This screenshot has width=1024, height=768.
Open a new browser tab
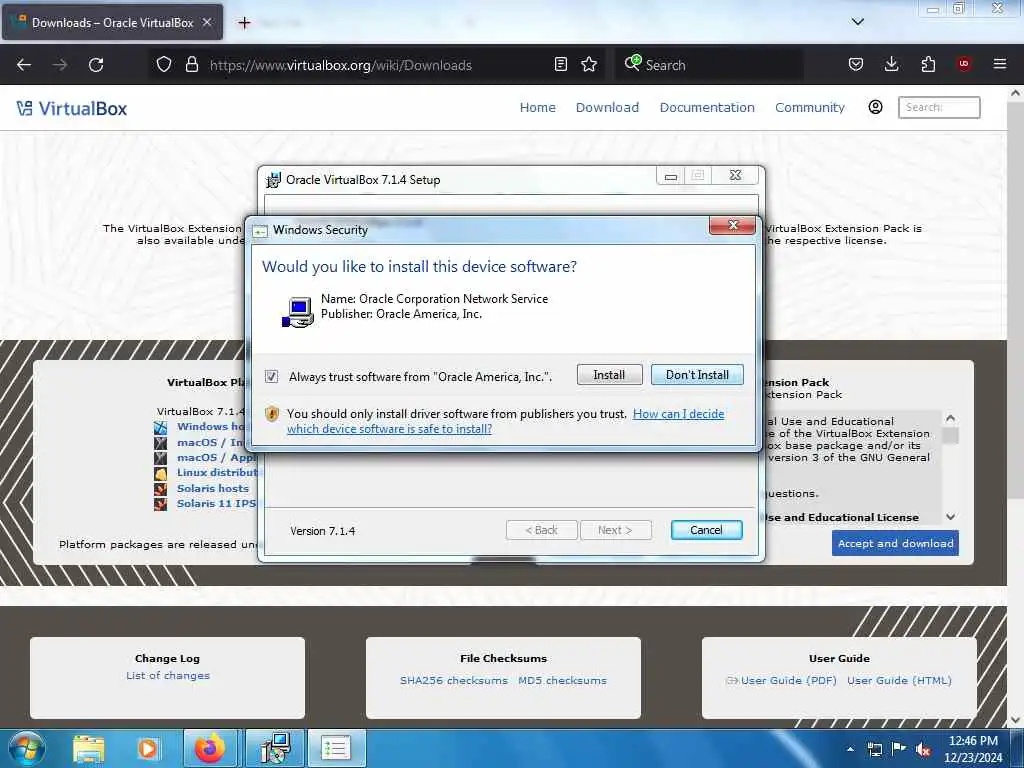tap(244, 23)
